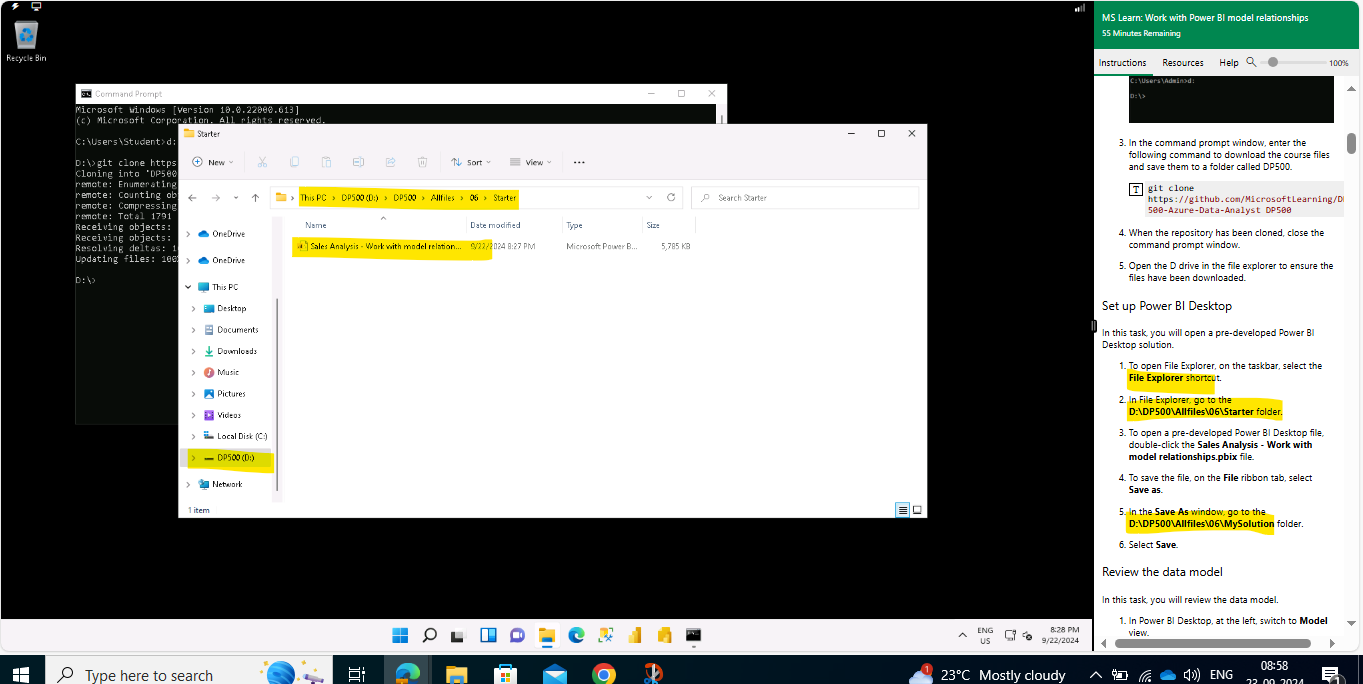The image size is (1363, 684).
Task: Open Task View on the inner taskbar
Action: tap(458, 635)
